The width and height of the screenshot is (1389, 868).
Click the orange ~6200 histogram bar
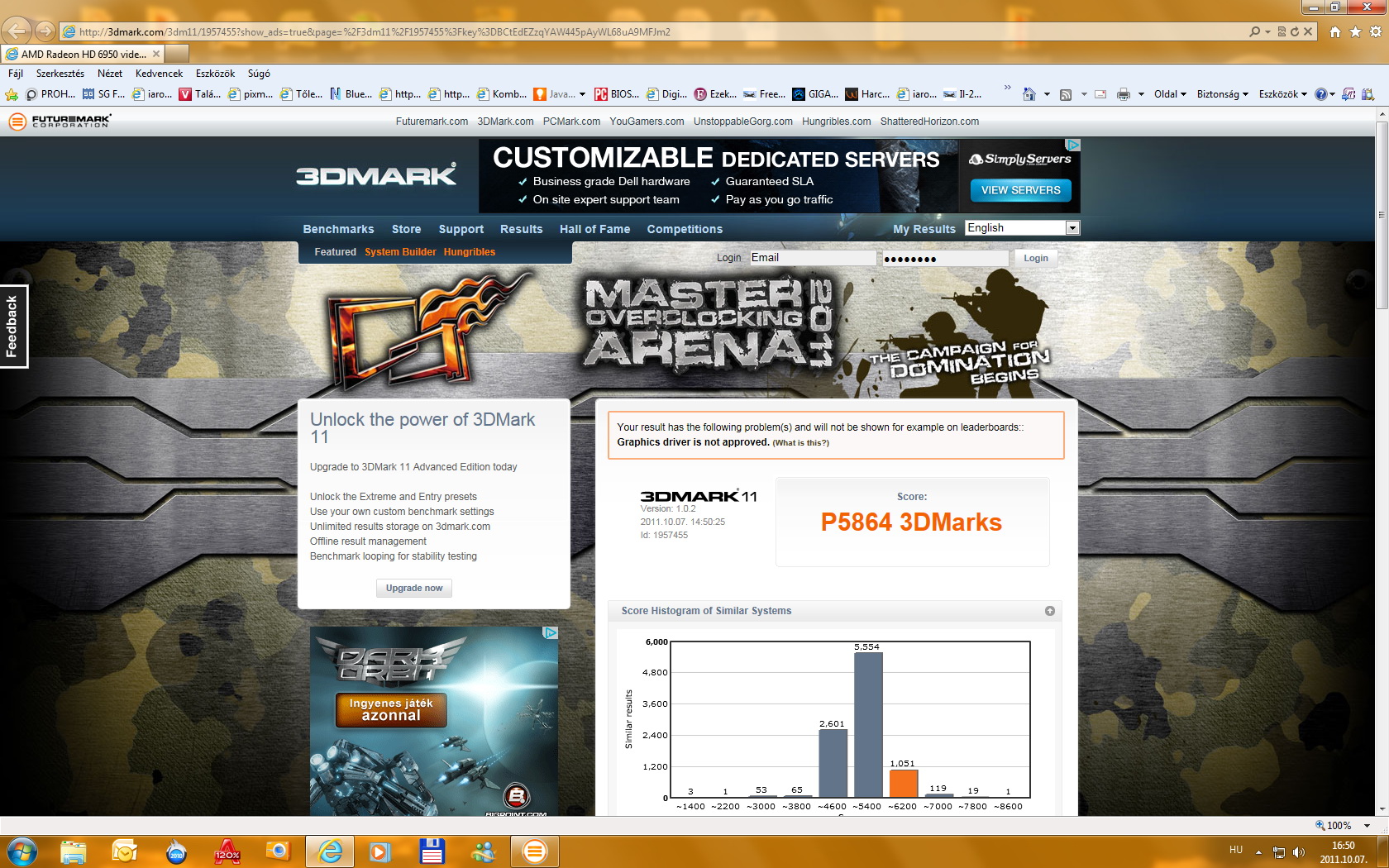pyautogui.click(x=903, y=783)
